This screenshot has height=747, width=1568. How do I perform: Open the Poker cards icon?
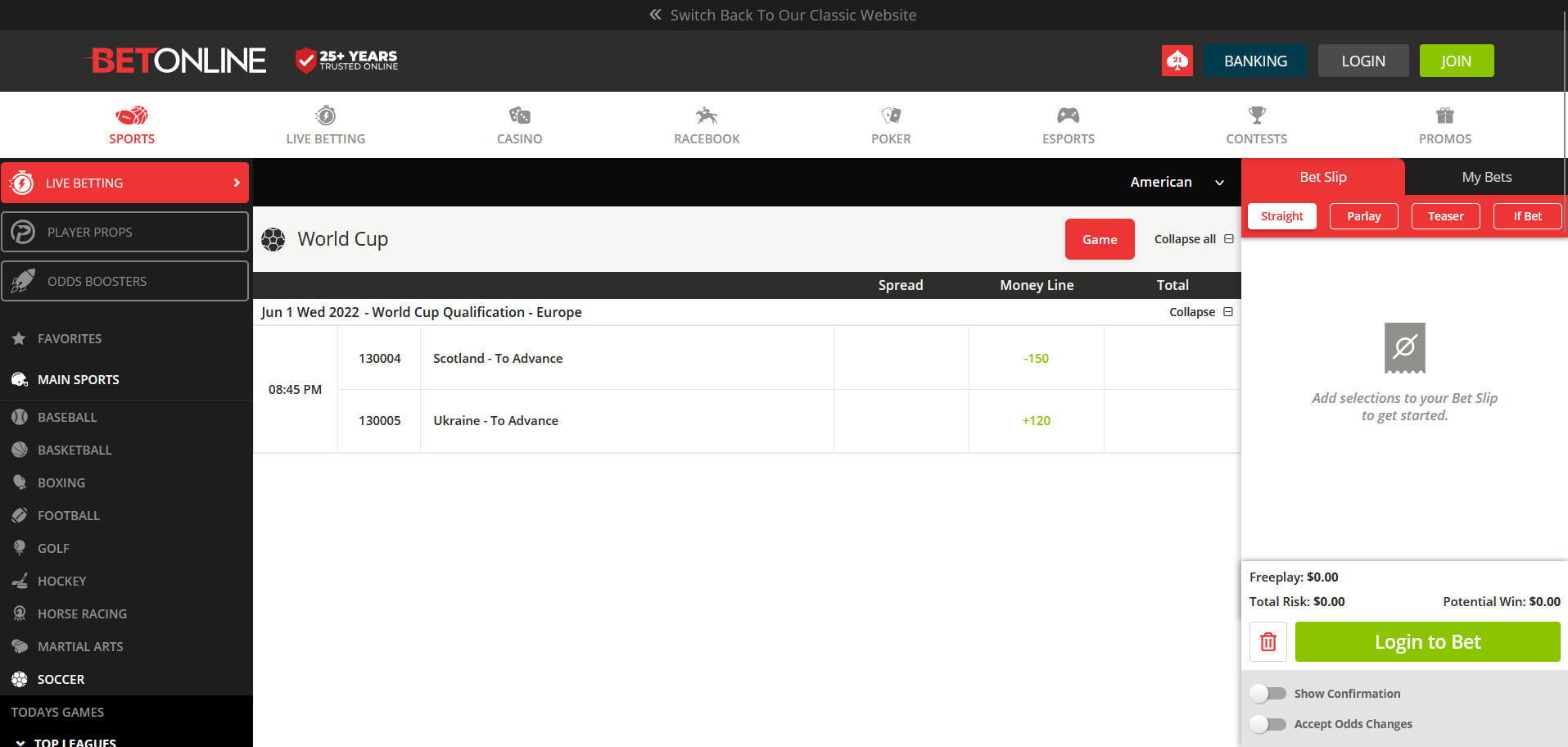point(891,115)
